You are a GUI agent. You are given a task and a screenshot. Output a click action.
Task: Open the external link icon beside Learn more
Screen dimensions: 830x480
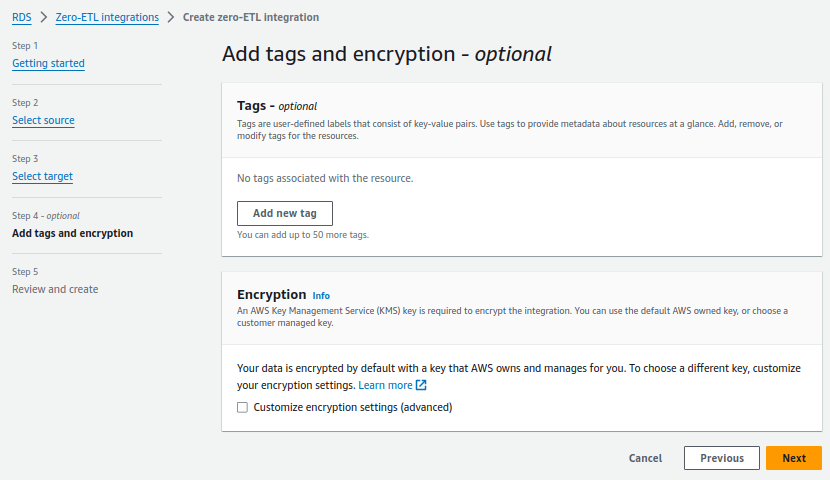point(421,385)
